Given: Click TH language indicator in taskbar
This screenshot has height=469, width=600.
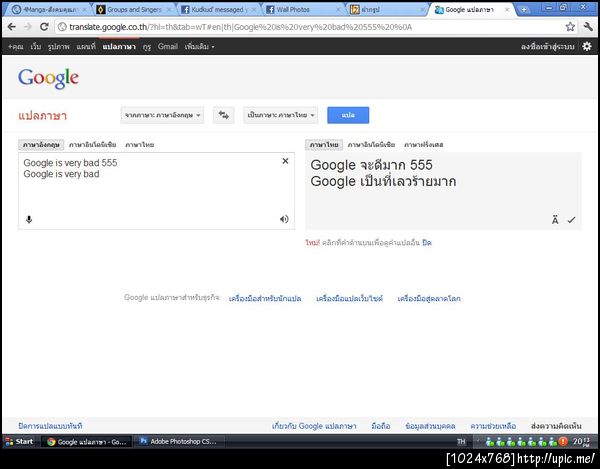Looking at the screenshot, I should click(x=461, y=442).
